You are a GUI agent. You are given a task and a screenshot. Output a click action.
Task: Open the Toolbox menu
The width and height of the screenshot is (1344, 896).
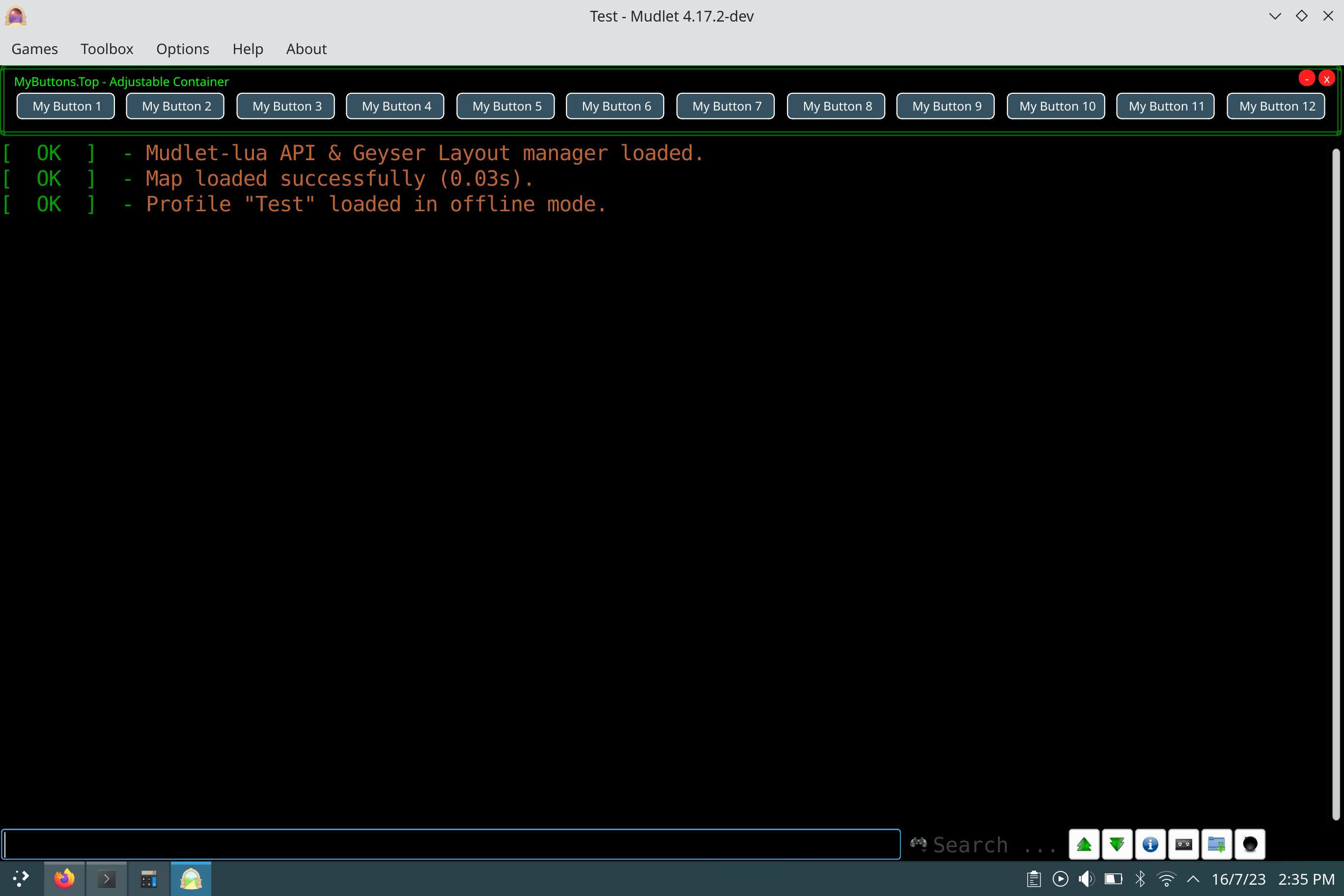click(107, 49)
